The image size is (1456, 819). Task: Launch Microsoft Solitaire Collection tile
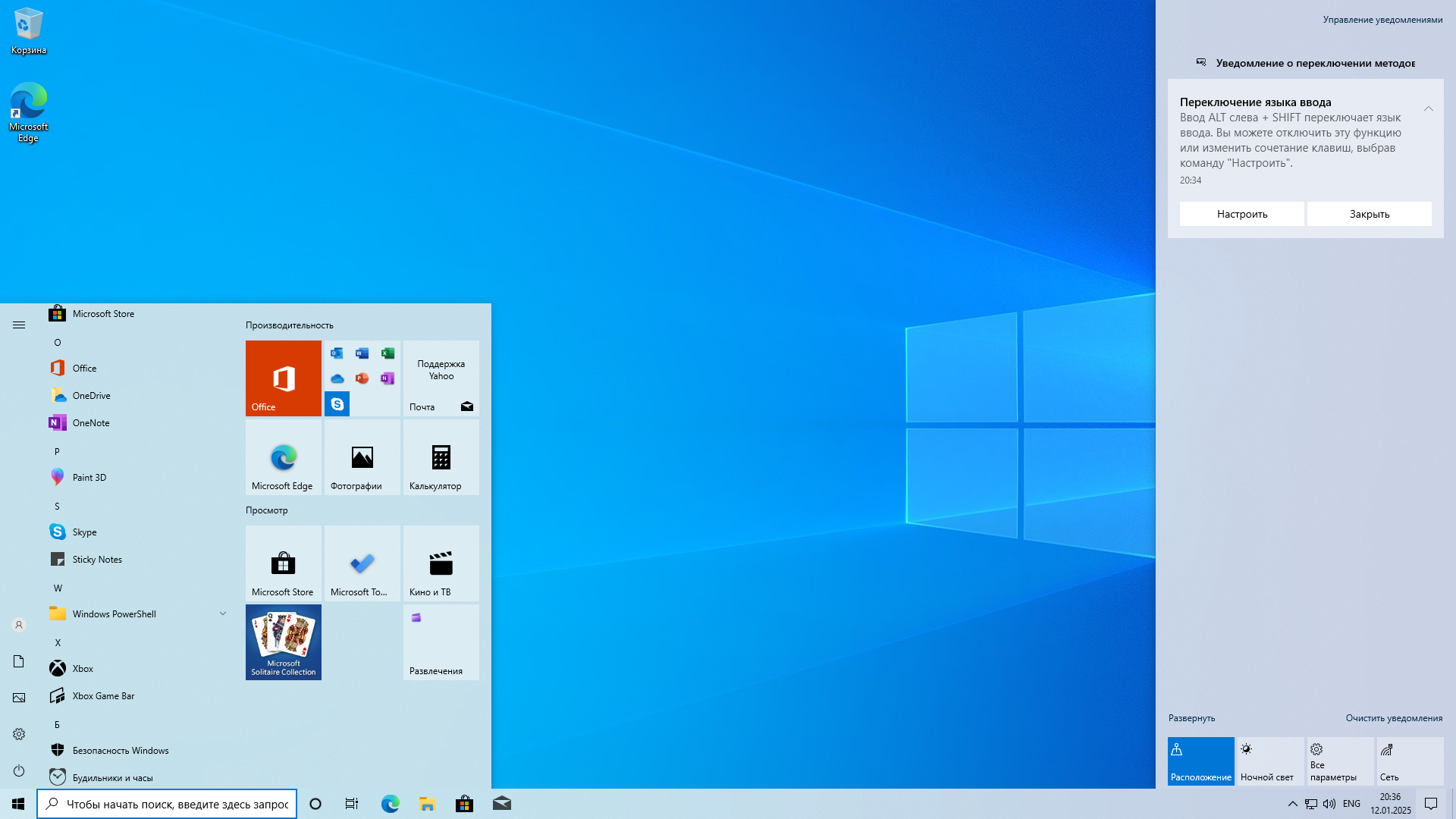click(x=284, y=642)
